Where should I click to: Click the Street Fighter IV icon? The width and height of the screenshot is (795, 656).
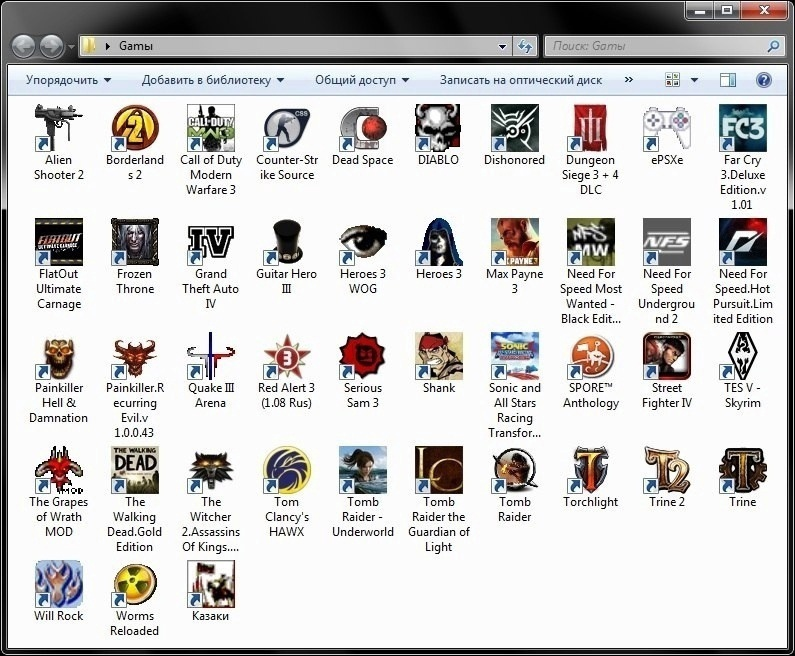pos(667,356)
